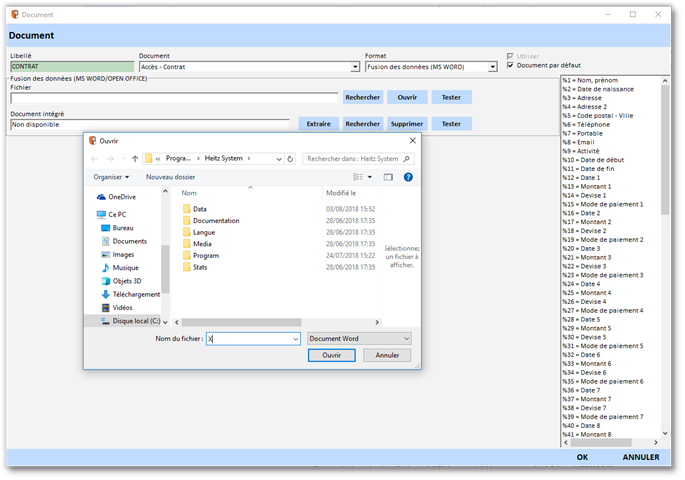Open the help icon in Ouvrir dialog
685x480 pixels.
tap(408, 177)
